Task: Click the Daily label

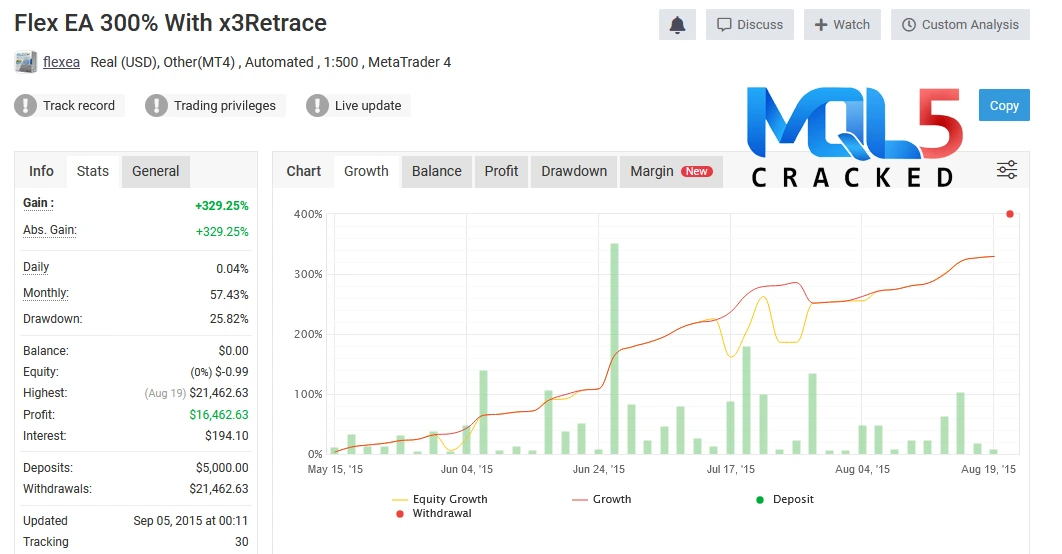Action: click(x=36, y=267)
